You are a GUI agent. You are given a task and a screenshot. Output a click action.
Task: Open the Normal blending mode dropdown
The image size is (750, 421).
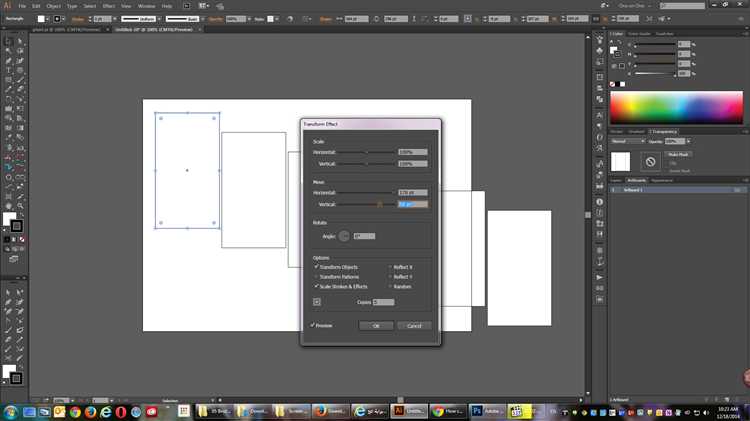point(626,141)
